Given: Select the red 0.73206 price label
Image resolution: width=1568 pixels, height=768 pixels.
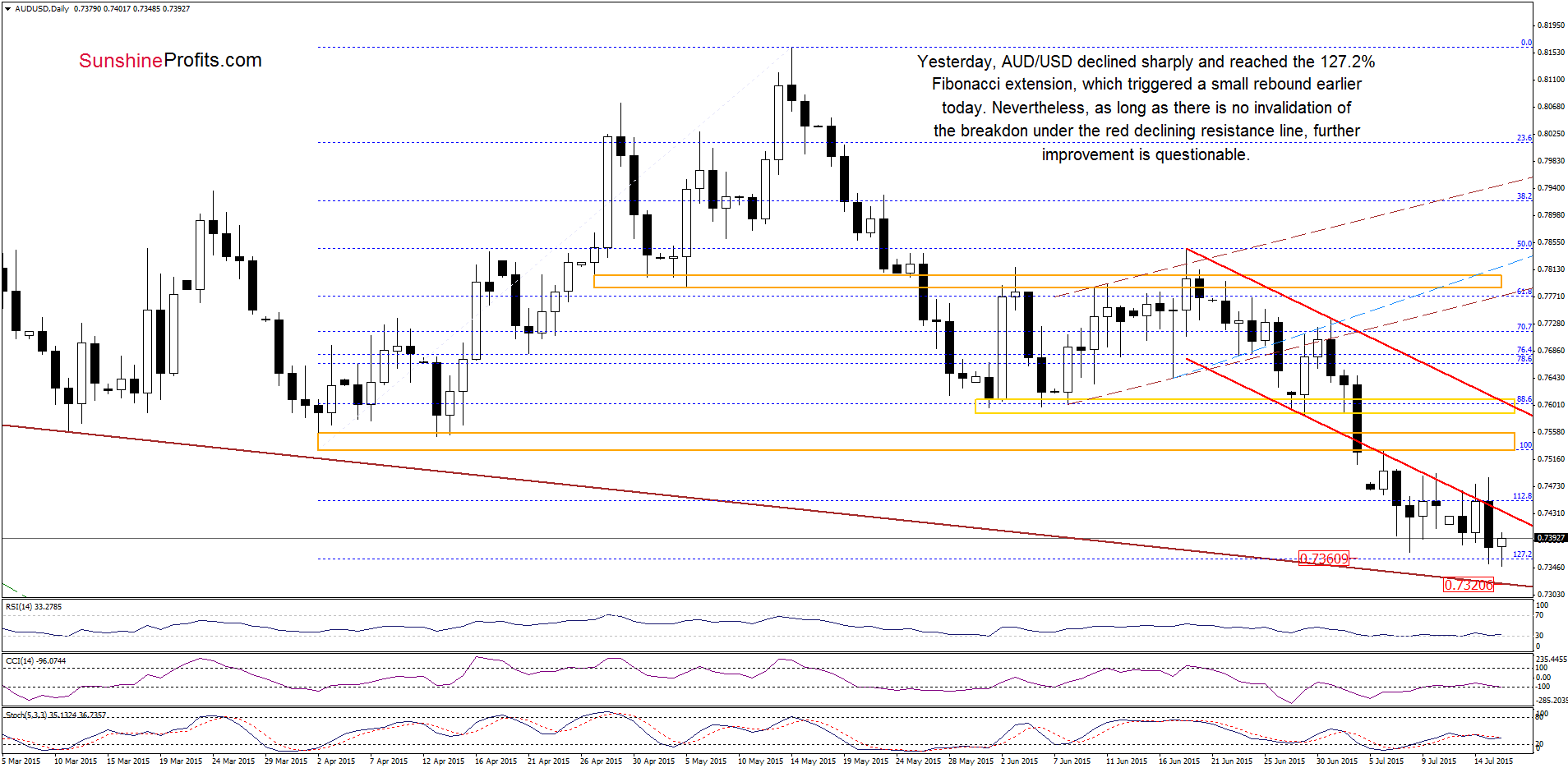Looking at the screenshot, I should click(1469, 585).
